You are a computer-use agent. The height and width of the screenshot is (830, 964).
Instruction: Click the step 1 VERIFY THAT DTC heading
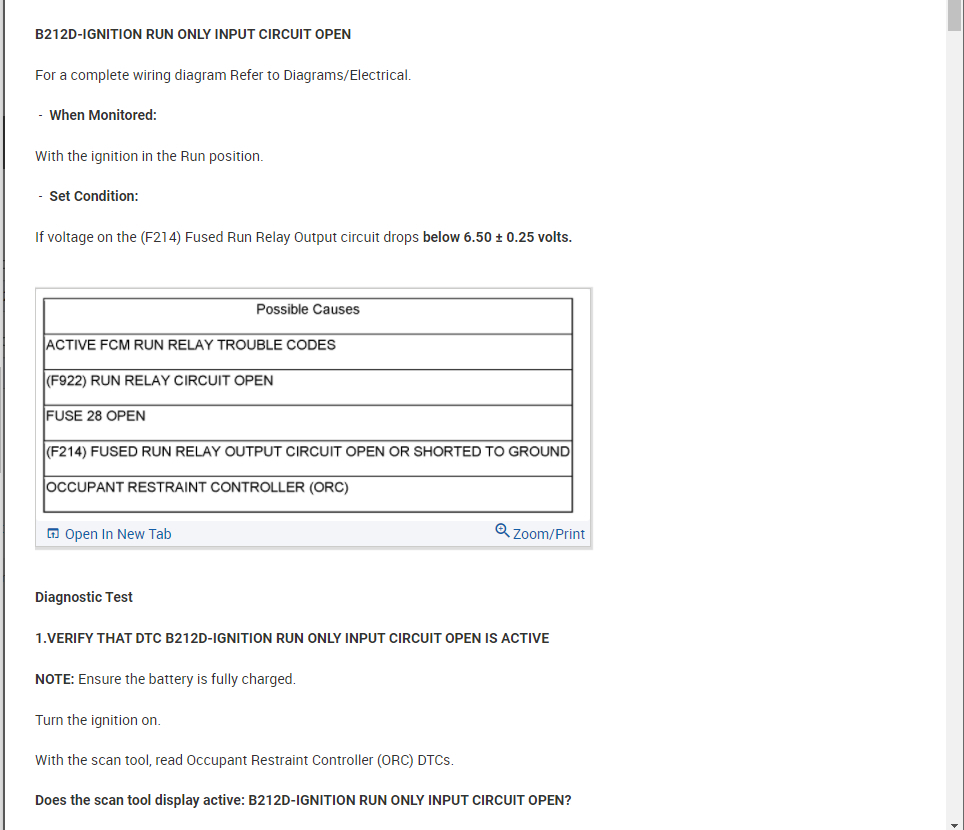292,638
